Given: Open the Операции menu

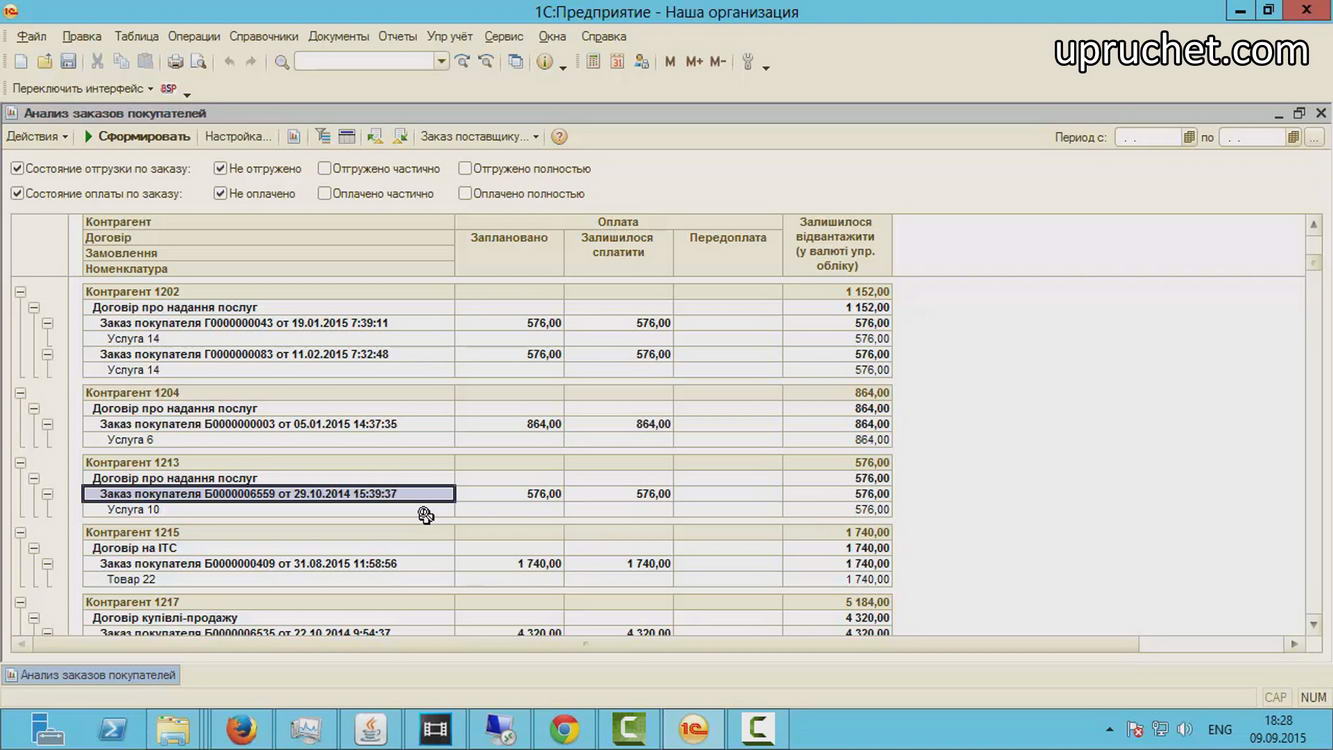Looking at the screenshot, I should pyautogui.click(x=194, y=37).
